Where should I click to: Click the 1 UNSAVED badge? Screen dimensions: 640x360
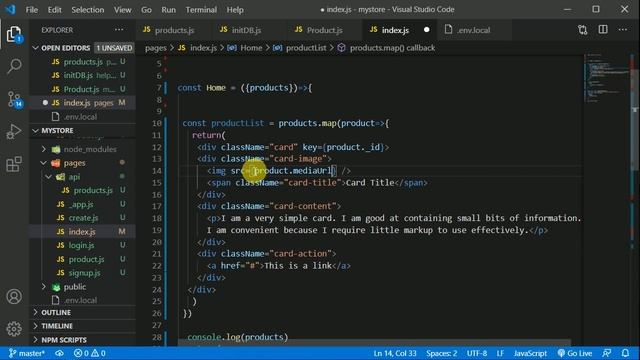click(x=114, y=48)
